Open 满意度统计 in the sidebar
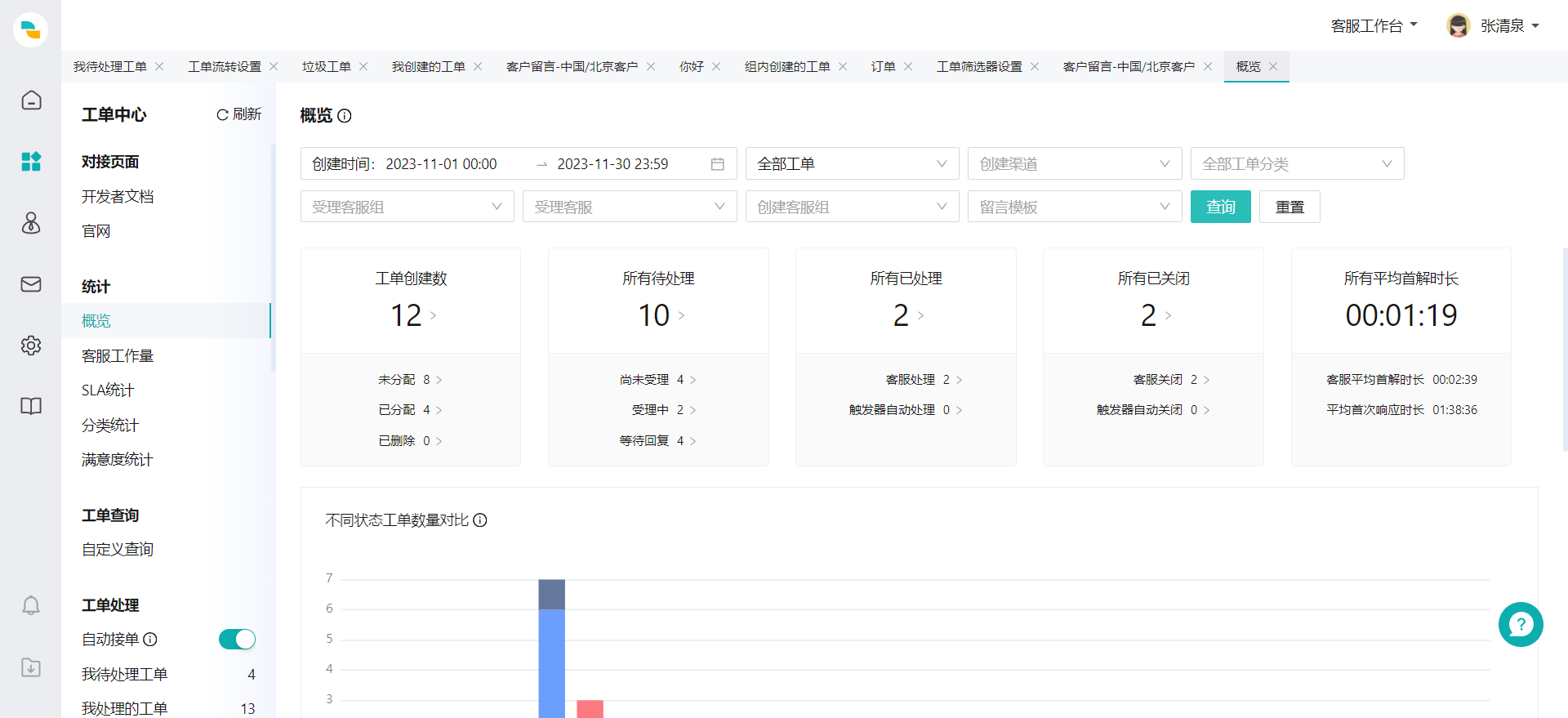This screenshot has height=718, width=1568. click(x=118, y=460)
